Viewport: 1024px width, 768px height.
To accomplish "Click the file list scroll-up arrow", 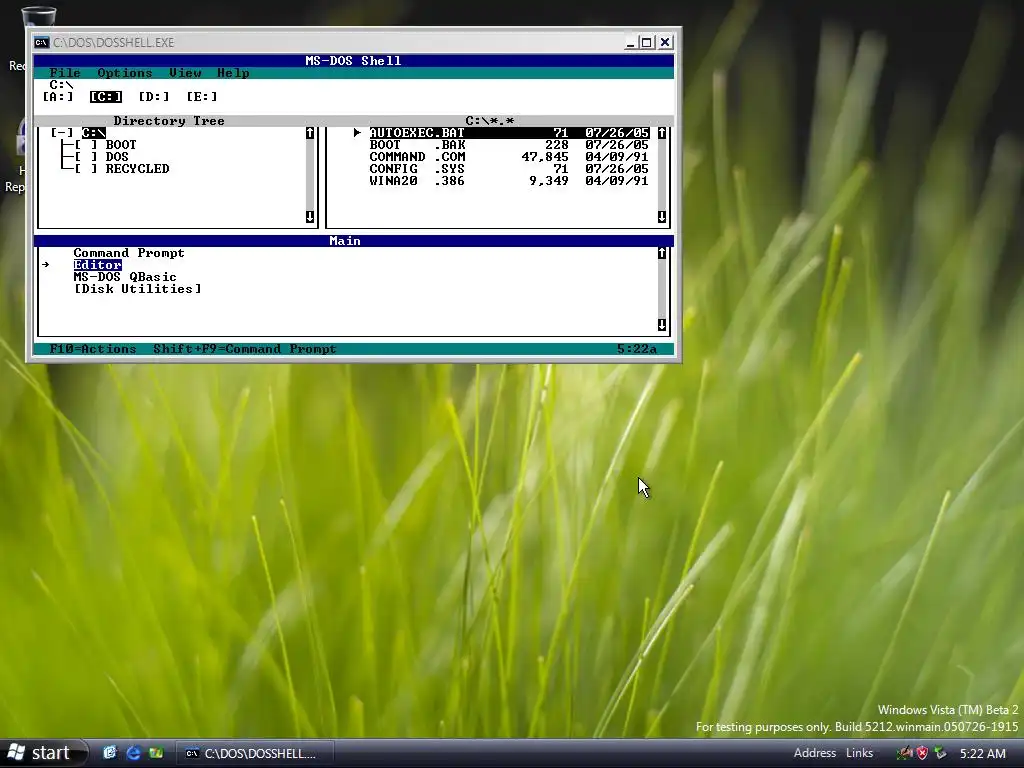I will [x=662, y=133].
